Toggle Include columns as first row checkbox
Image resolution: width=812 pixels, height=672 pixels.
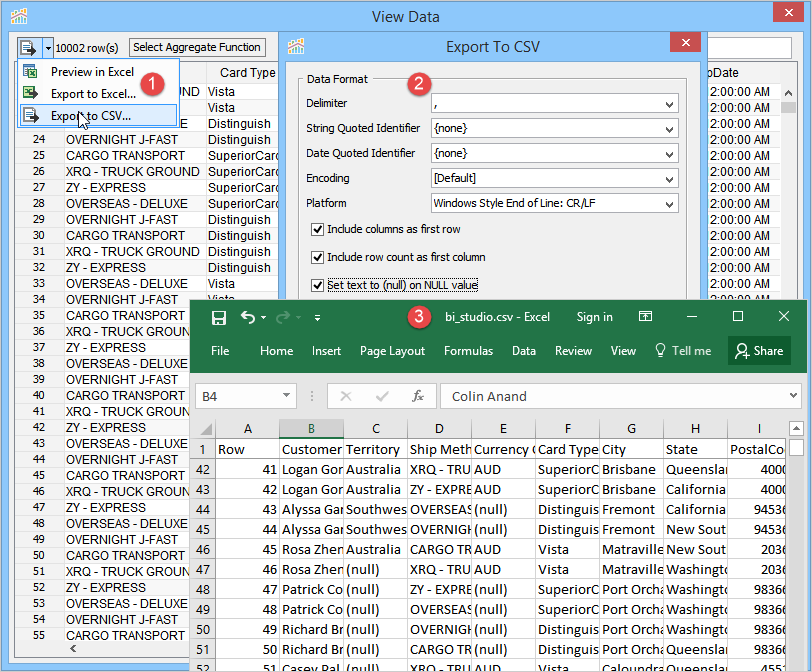317,229
